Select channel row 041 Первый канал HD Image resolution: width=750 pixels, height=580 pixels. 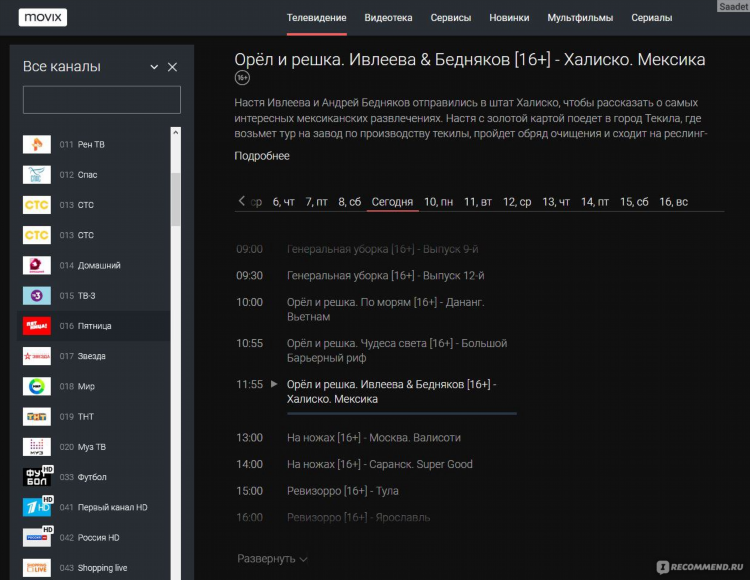coord(93,507)
